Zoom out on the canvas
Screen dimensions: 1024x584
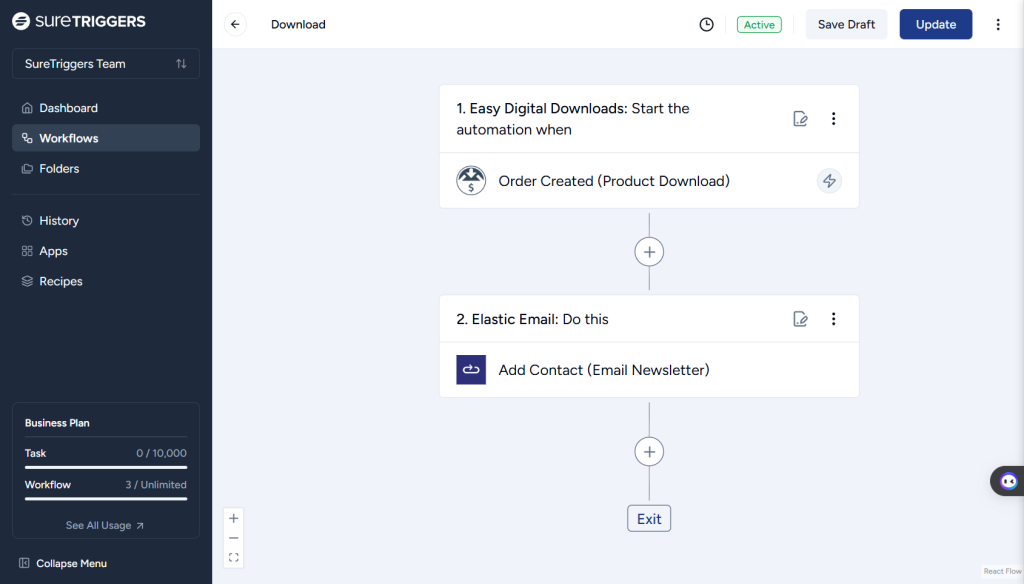click(x=233, y=538)
